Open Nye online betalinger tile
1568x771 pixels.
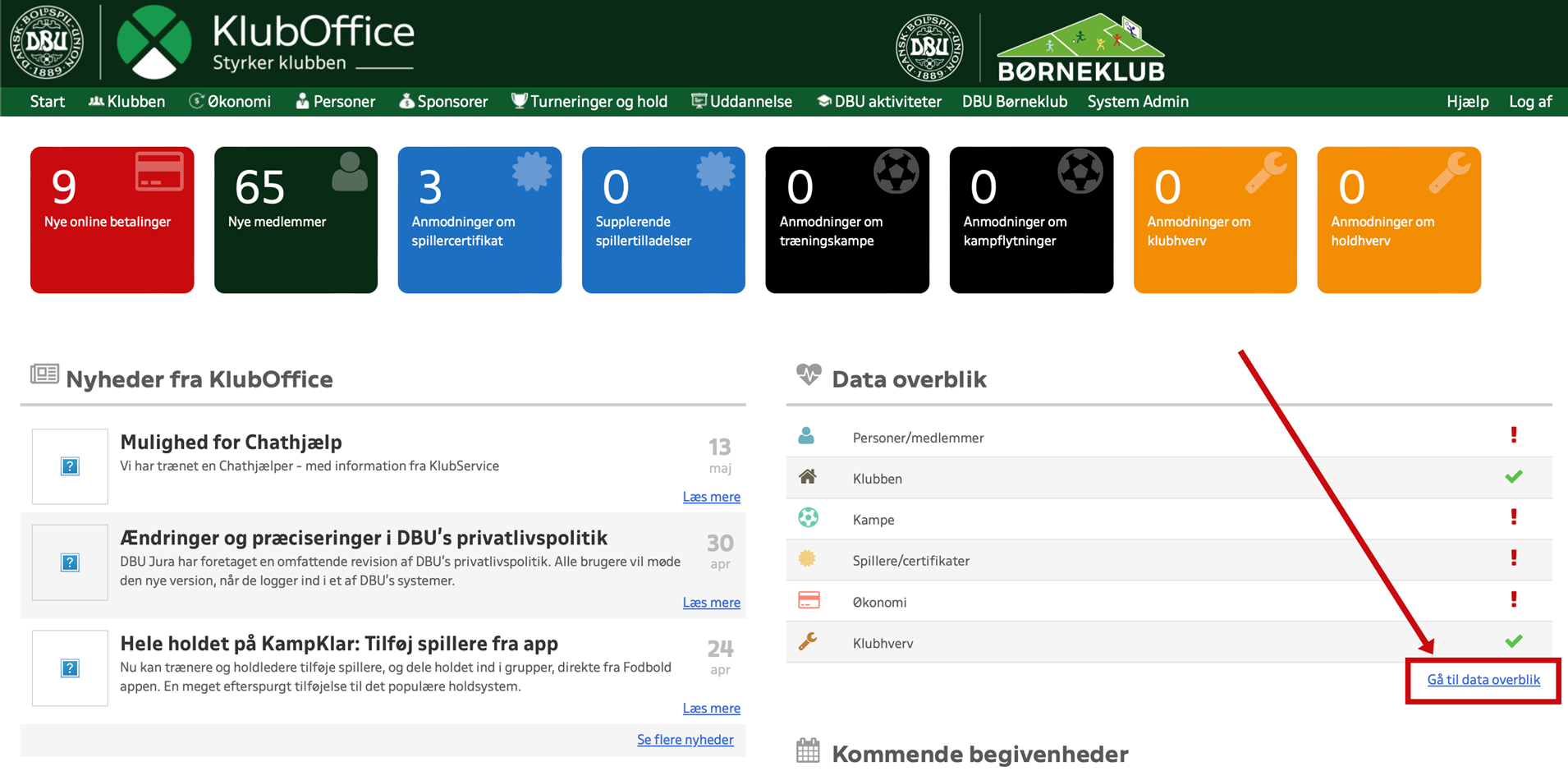[112, 220]
